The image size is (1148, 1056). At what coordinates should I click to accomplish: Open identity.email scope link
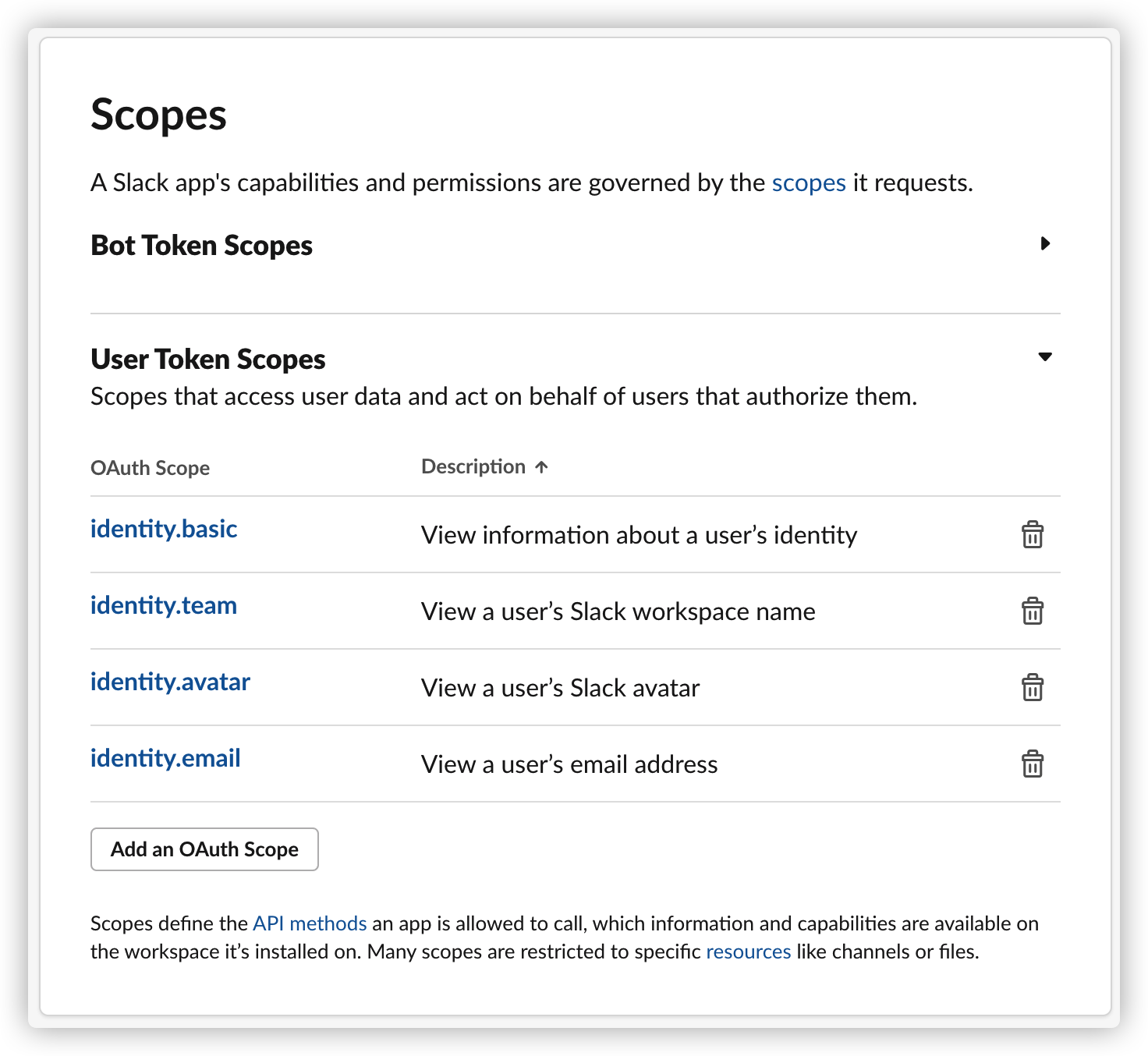(x=165, y=758)
